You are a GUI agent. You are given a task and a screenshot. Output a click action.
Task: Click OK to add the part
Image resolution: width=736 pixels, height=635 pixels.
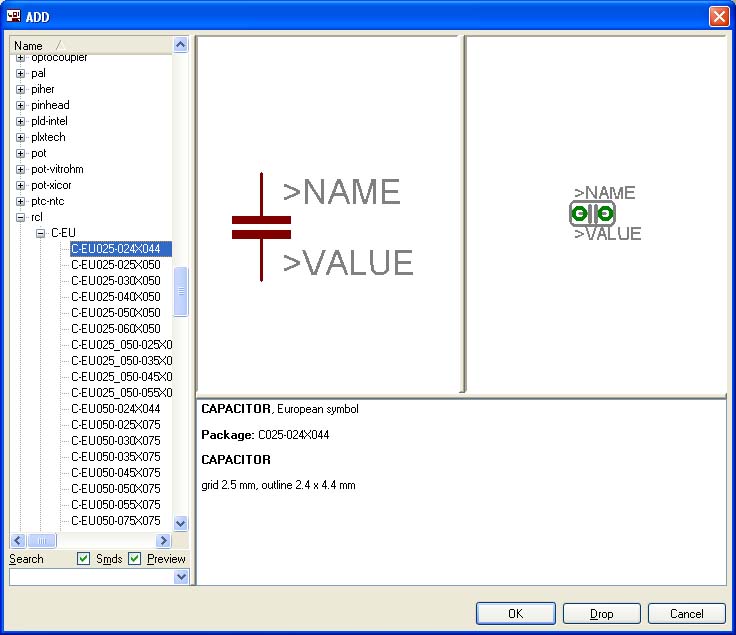(515, 613)
